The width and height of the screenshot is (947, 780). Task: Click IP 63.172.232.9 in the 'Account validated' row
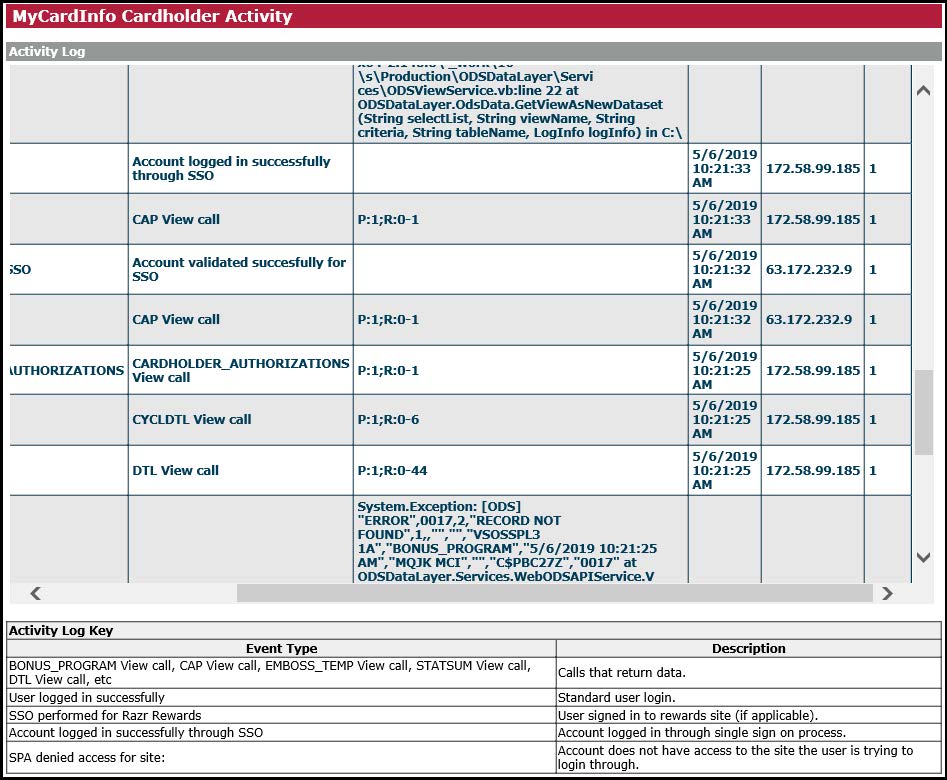coord(809,269)
